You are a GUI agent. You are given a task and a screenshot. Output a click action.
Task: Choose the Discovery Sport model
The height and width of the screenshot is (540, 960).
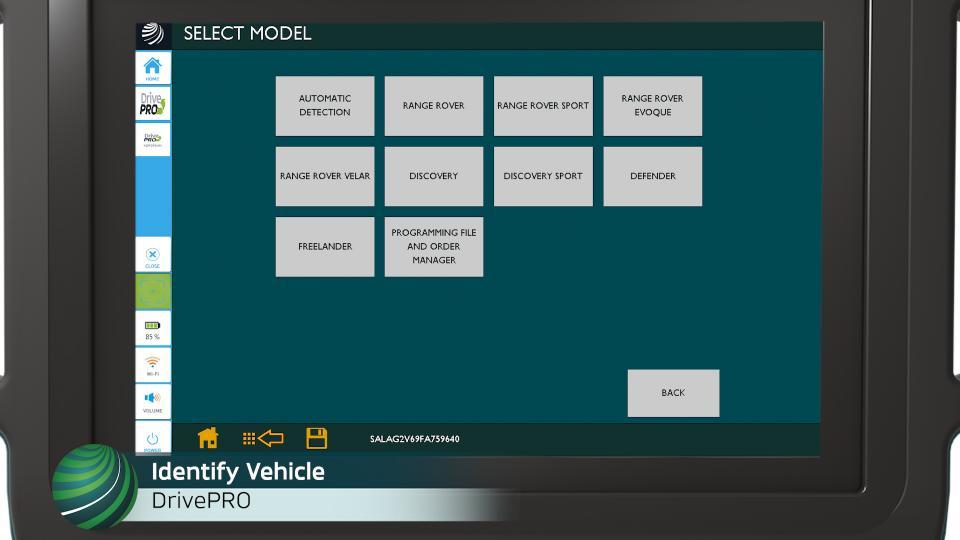click(x=543, y=176)
